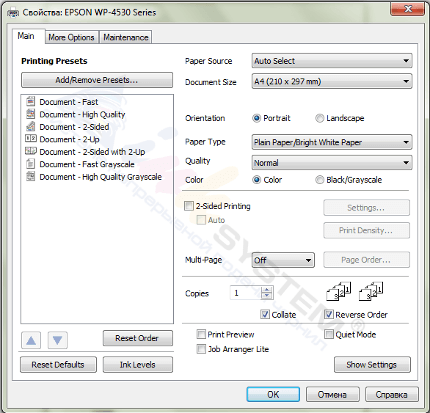Uncheck the Reverse Order option
The image size is (430, 413).
(x=329, y=314)
